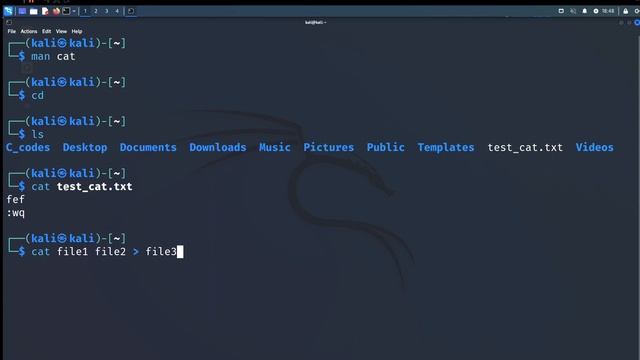This screenshot has height=360, width=640.
Task: Open the View menu
Action: coord(61,31)
